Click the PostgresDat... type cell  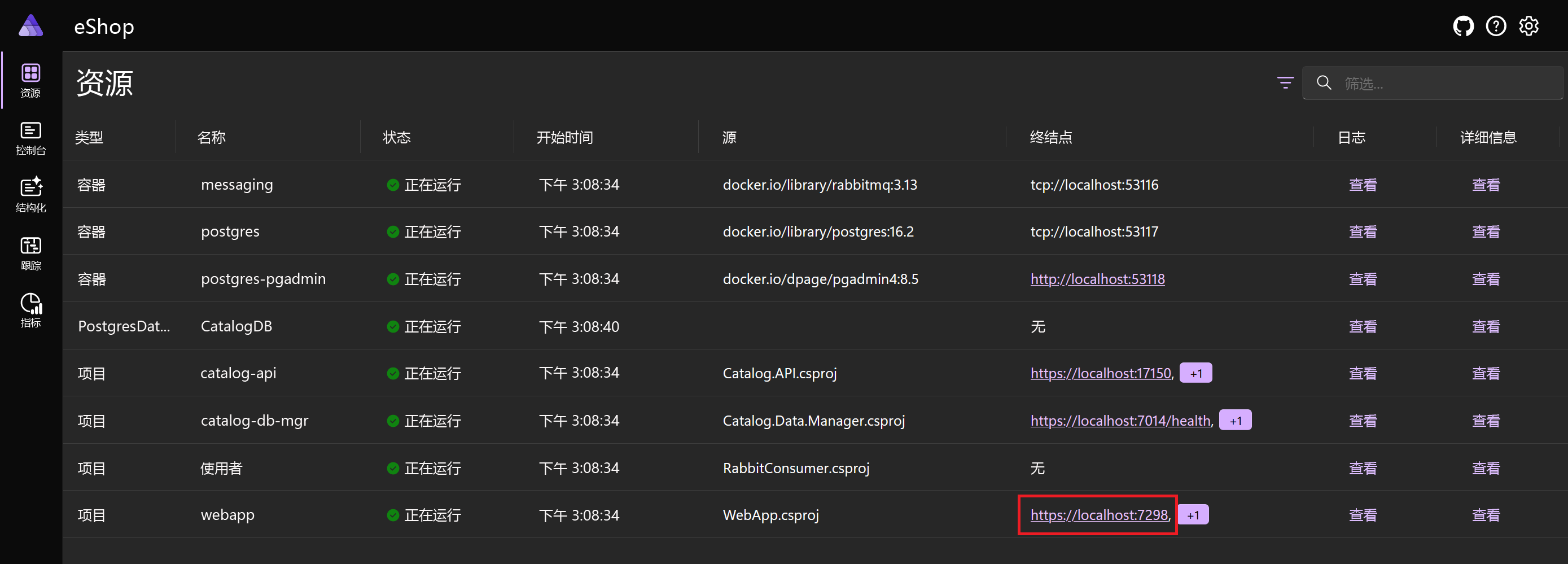coord(124,326)
